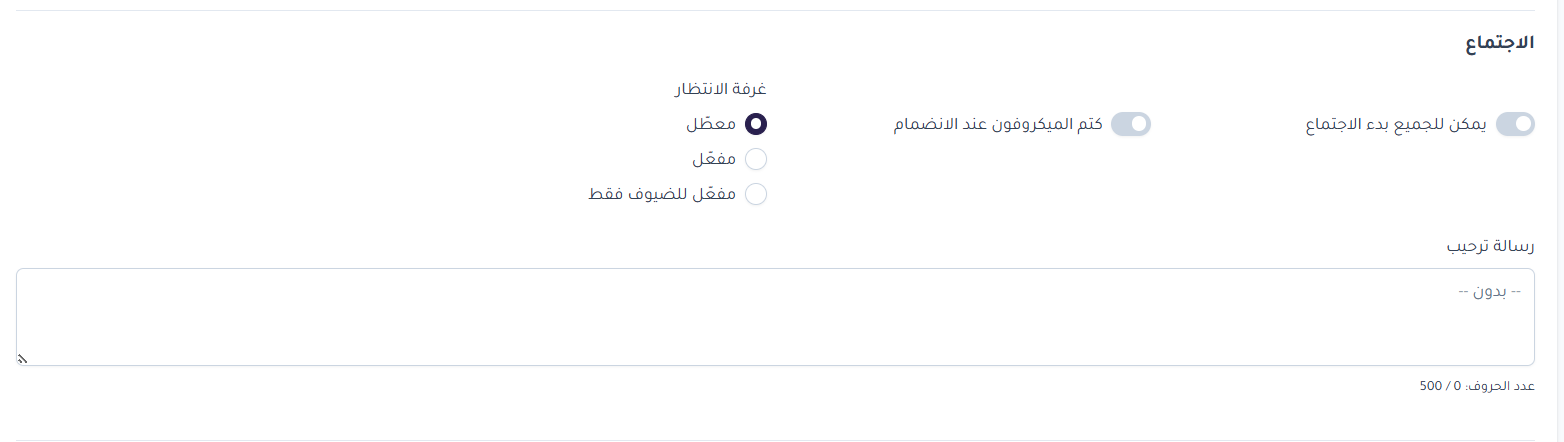The image size is (1564, 442).
Task: Click the "معطّل" option label text
Action: point(711,125)
